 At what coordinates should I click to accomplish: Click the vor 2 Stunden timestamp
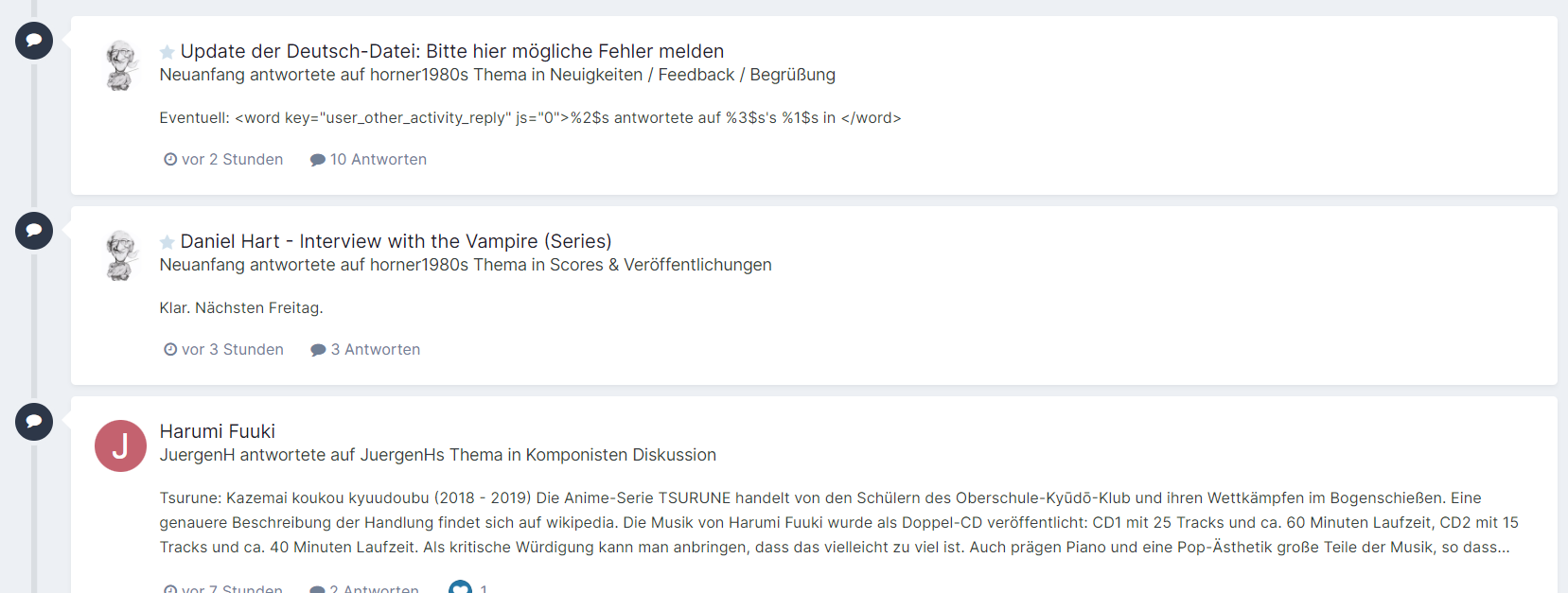tap(232, 159)
